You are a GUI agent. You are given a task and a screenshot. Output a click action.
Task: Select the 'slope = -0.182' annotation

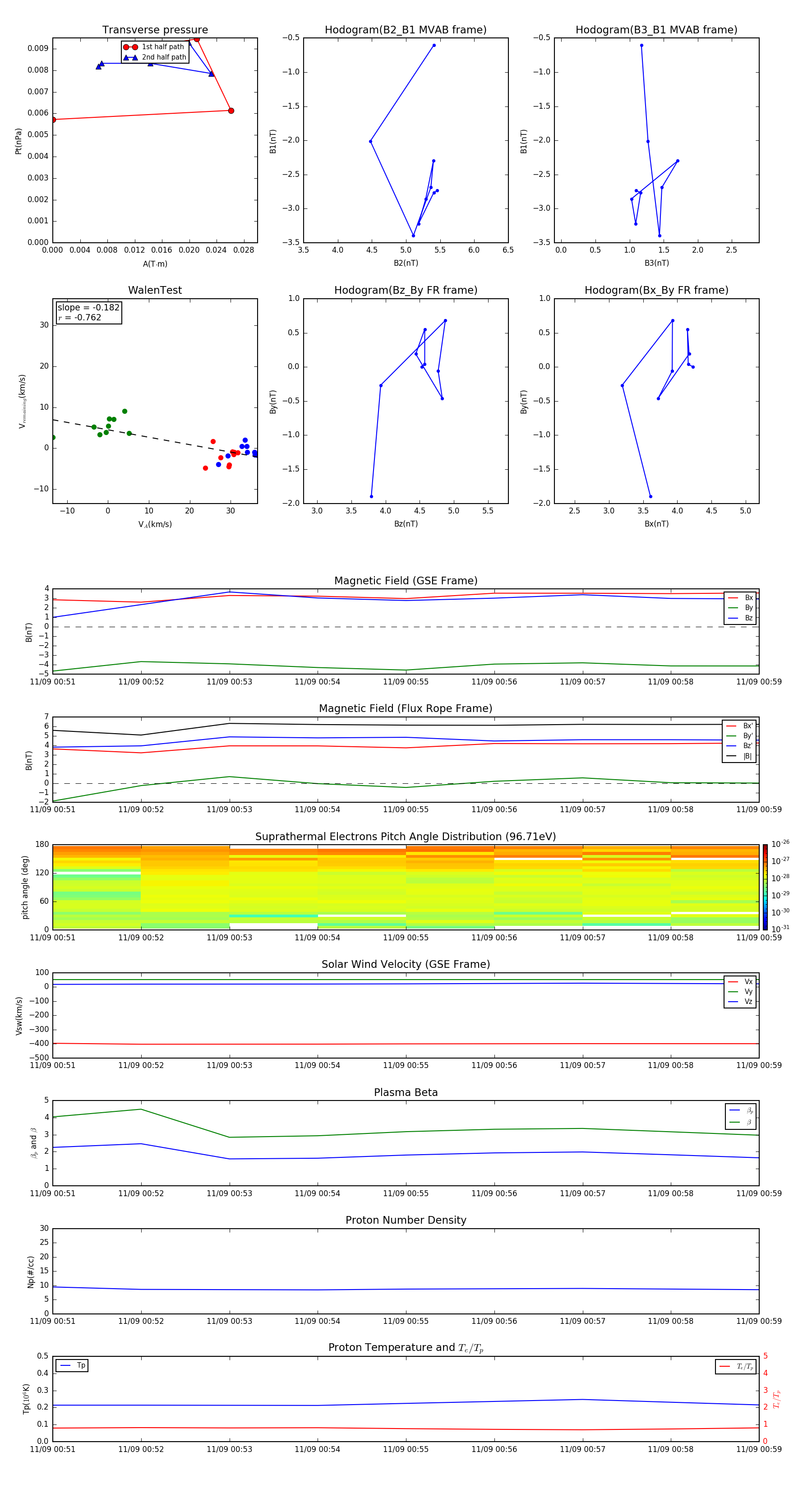[x=88, y=308]
